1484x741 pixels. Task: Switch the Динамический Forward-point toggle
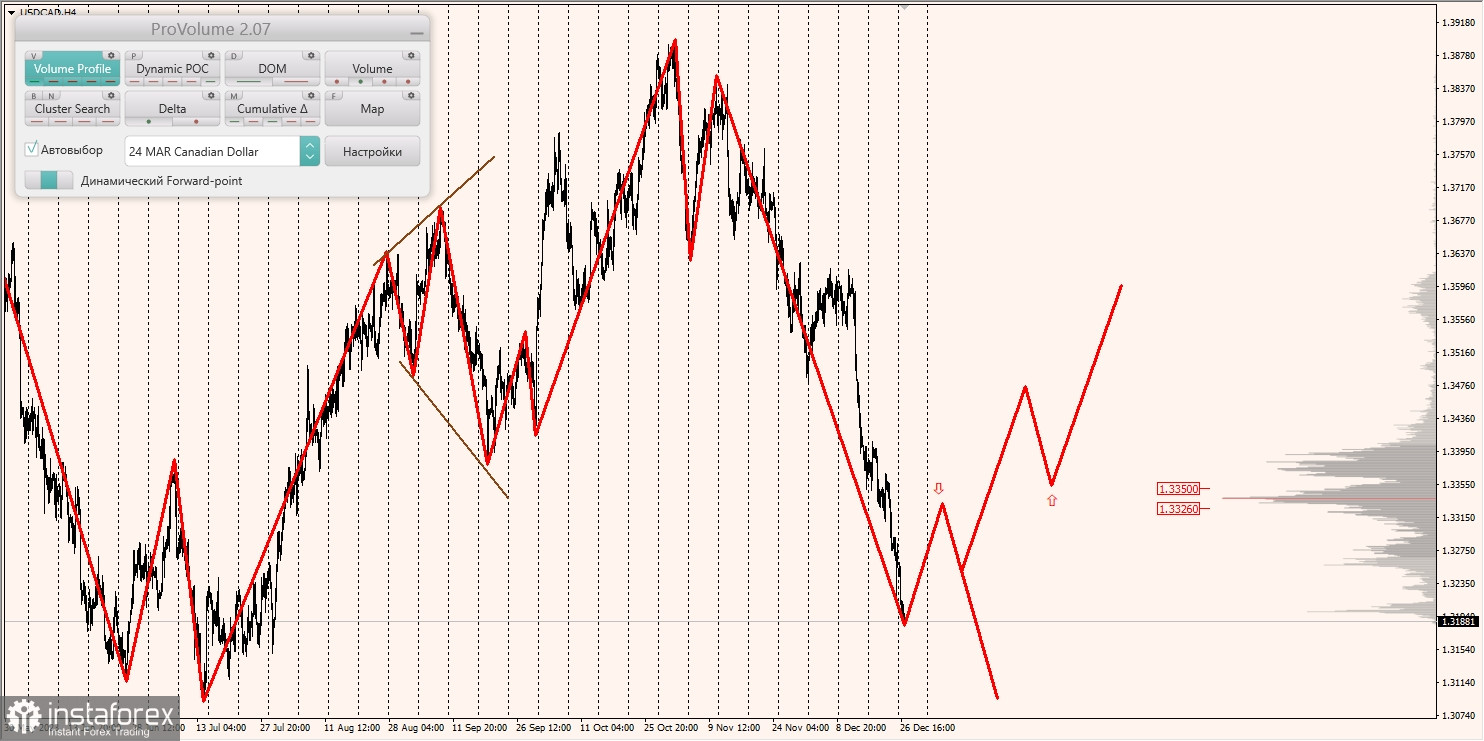(49, 180)
